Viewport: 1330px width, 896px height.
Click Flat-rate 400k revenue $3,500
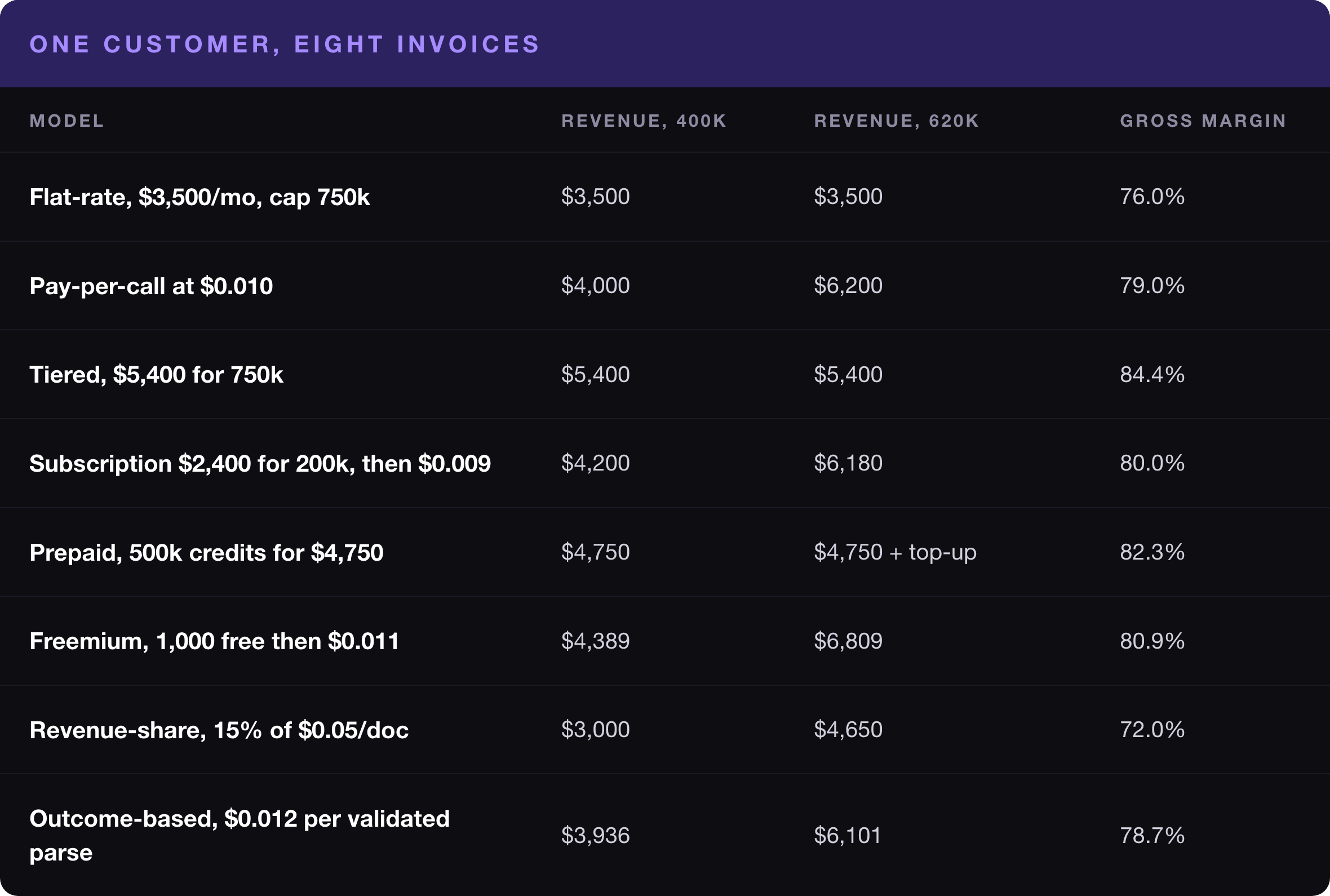click(595, 197)
